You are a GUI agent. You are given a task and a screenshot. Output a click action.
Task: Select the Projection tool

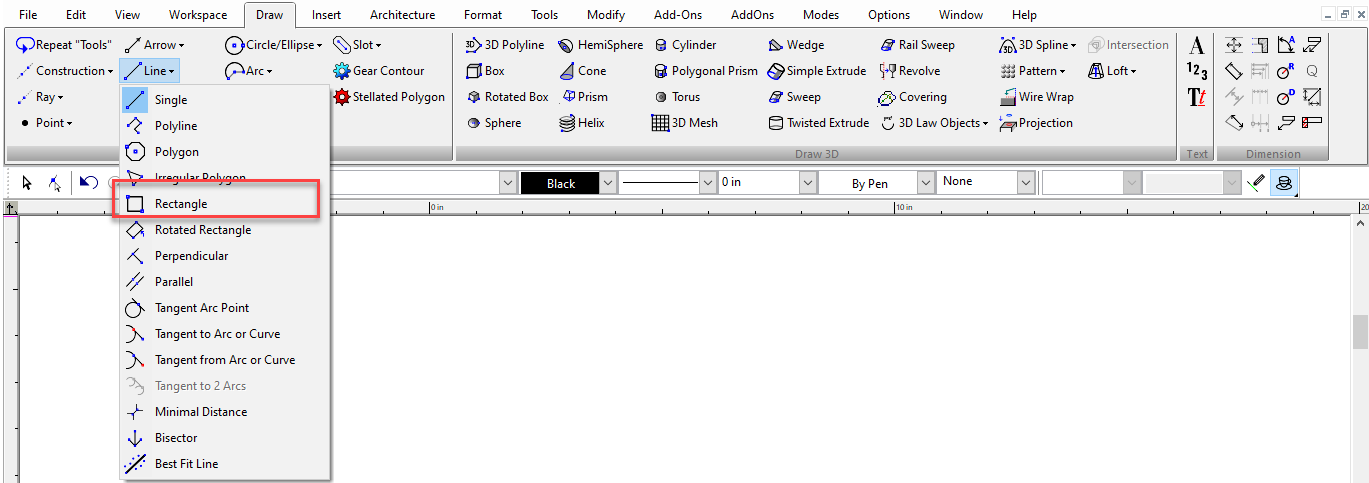1036,123
